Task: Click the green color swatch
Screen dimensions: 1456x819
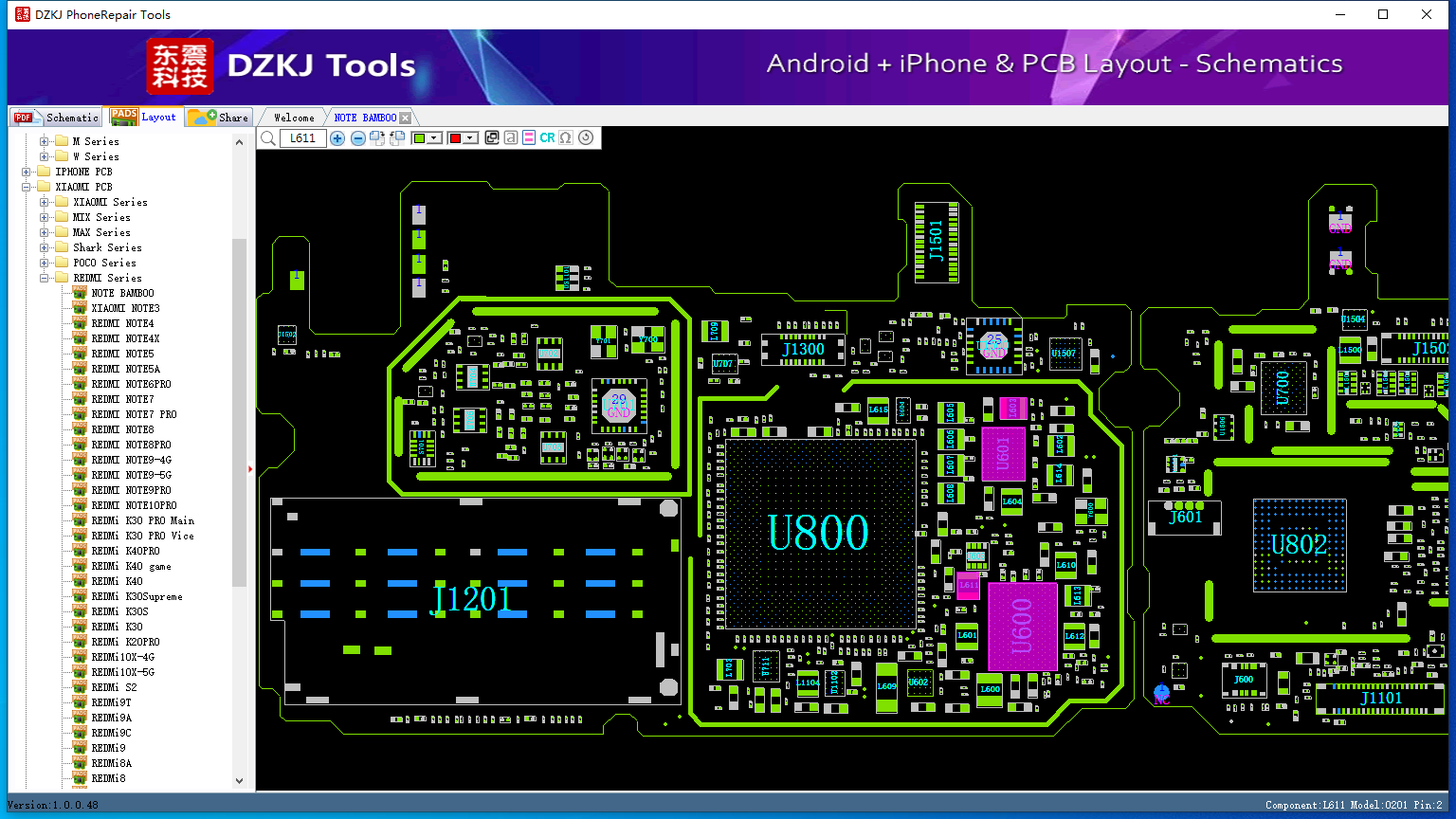Action: click(420, 138)
